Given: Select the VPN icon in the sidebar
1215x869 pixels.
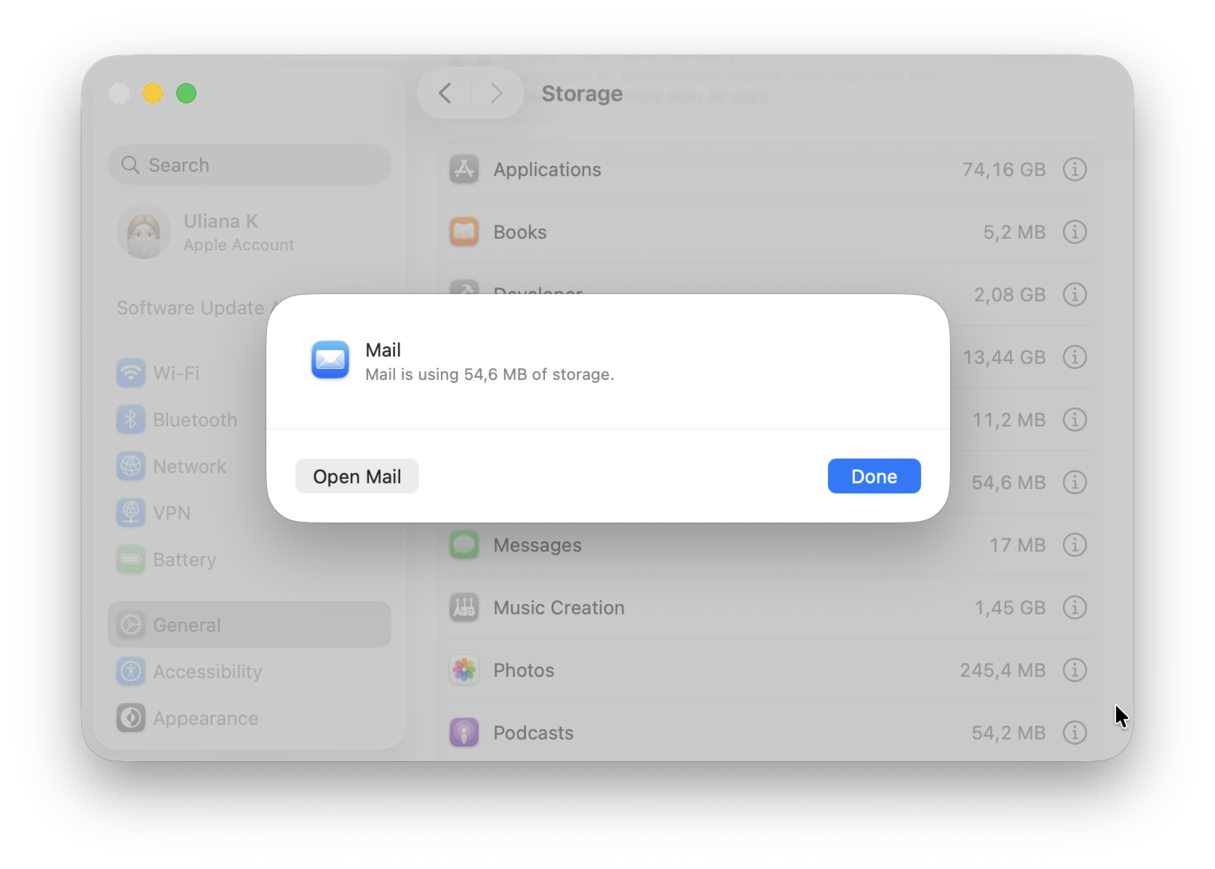Looking at the screenshot, I should tap(131, 512).
